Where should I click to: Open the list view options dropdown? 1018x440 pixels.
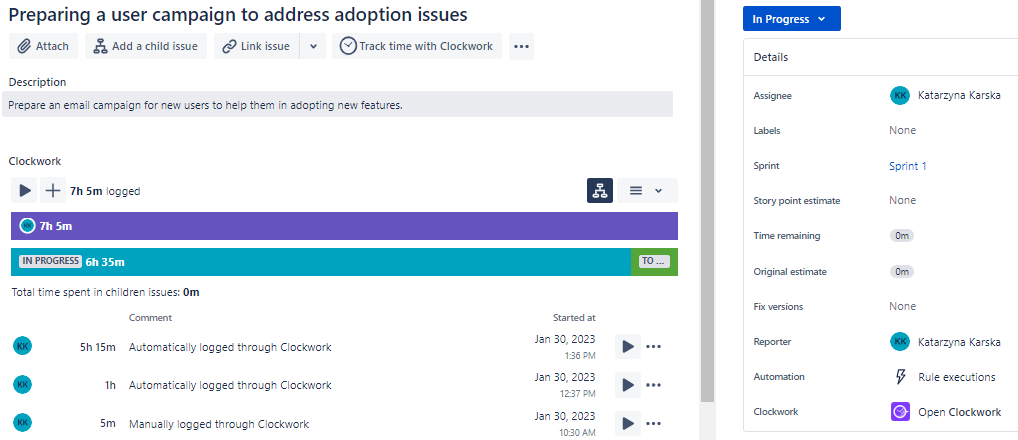point(646,190)
